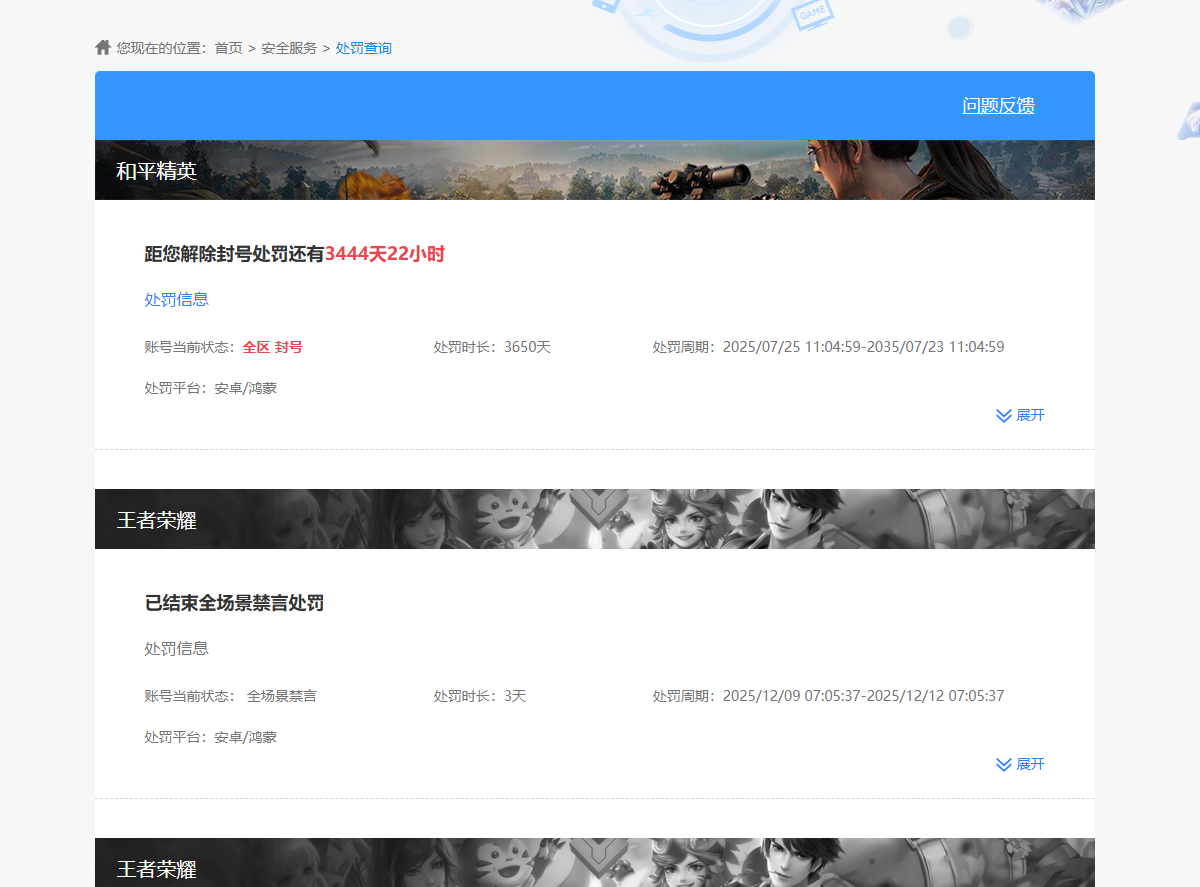Click the 全区 封号 status text
The height and width of the screenshot is (887, 1200).
(272, 347)
